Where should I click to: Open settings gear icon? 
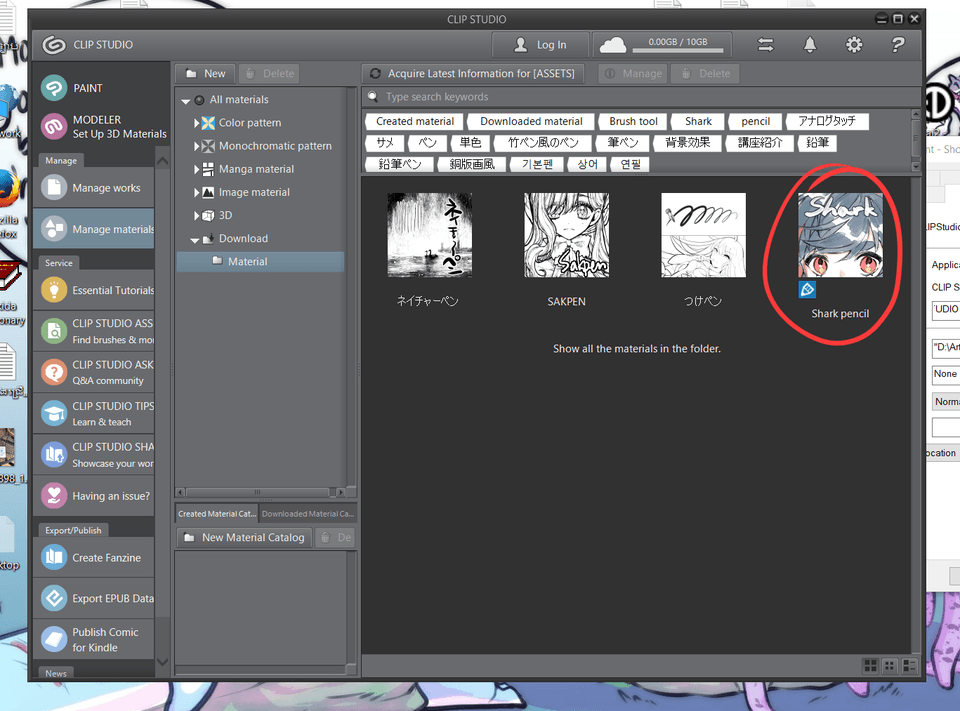pos(854,45)
